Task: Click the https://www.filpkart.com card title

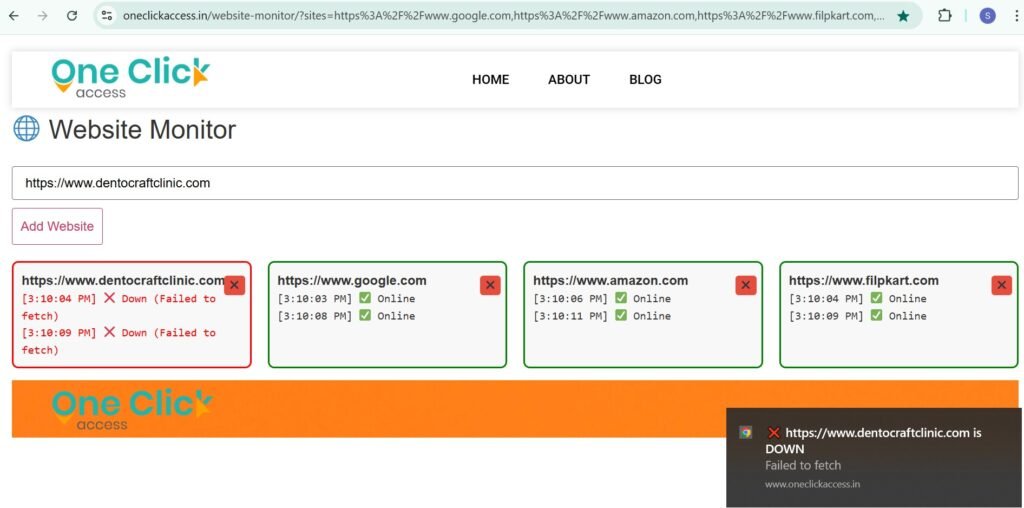Action: (x=863, y=281)
